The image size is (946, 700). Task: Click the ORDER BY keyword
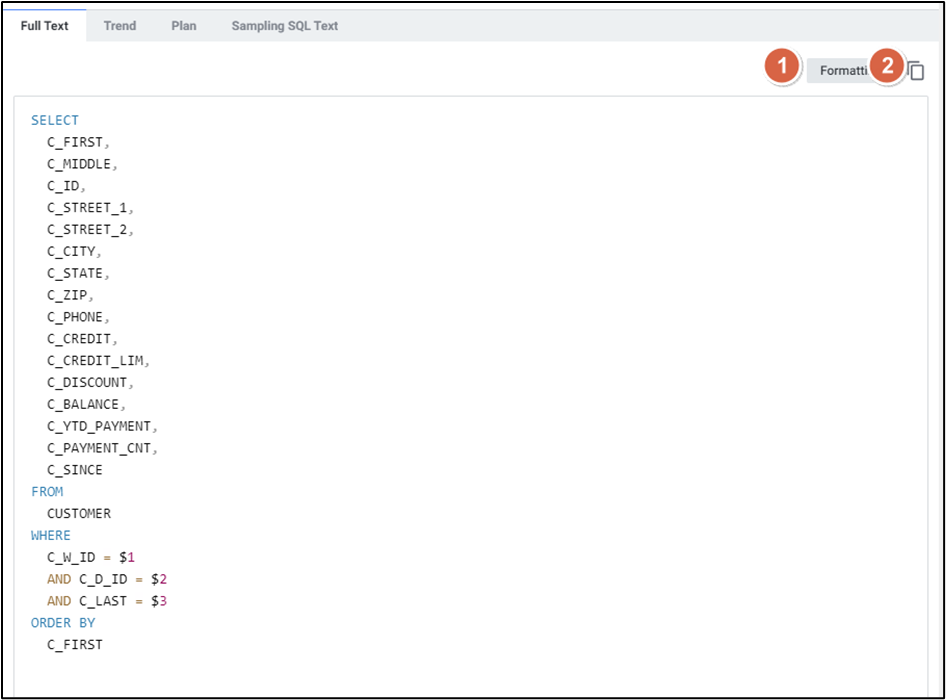63,623
